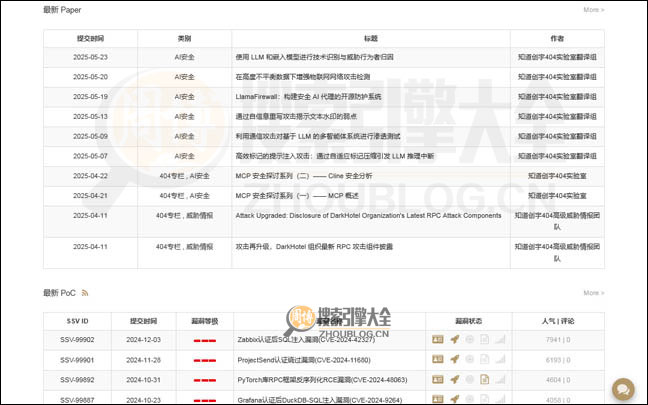Click the 漏洞状态 column header

[x=469, y=321]
